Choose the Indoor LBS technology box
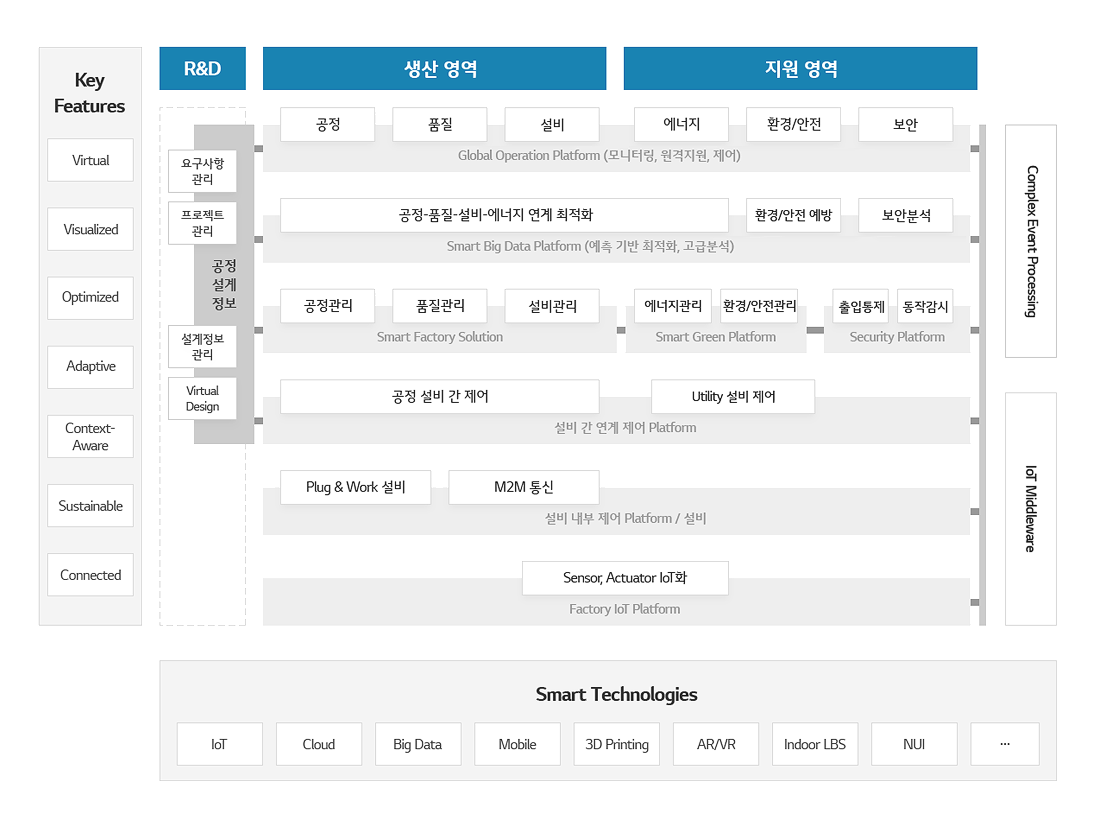 click(814, 744)
